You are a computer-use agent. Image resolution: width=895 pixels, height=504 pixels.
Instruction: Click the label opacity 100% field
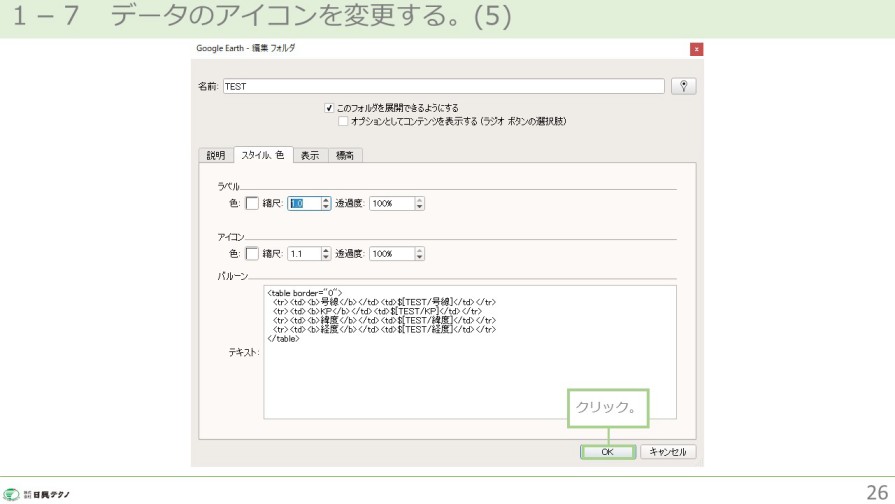(x=390, y=203)
